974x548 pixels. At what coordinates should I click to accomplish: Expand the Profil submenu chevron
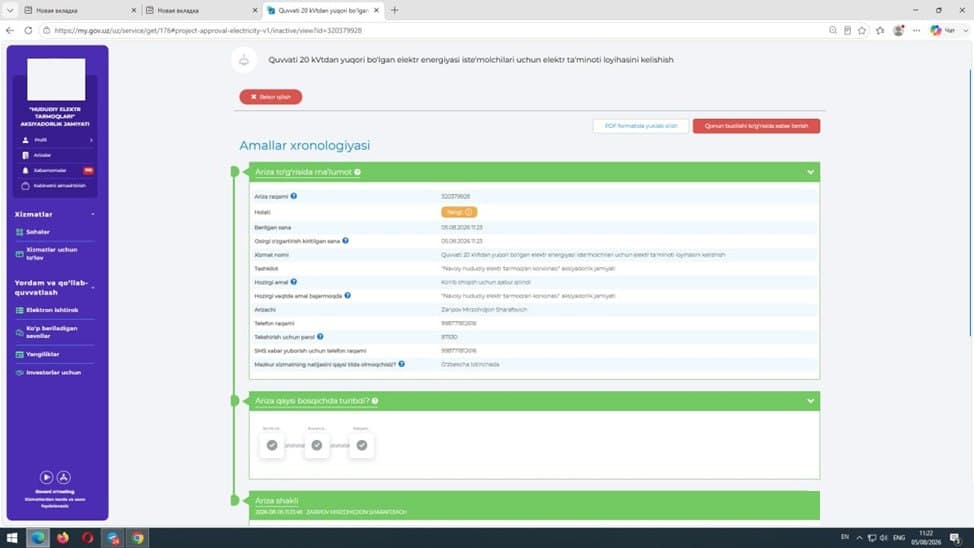pyautogui.click(x=91, y=140)
